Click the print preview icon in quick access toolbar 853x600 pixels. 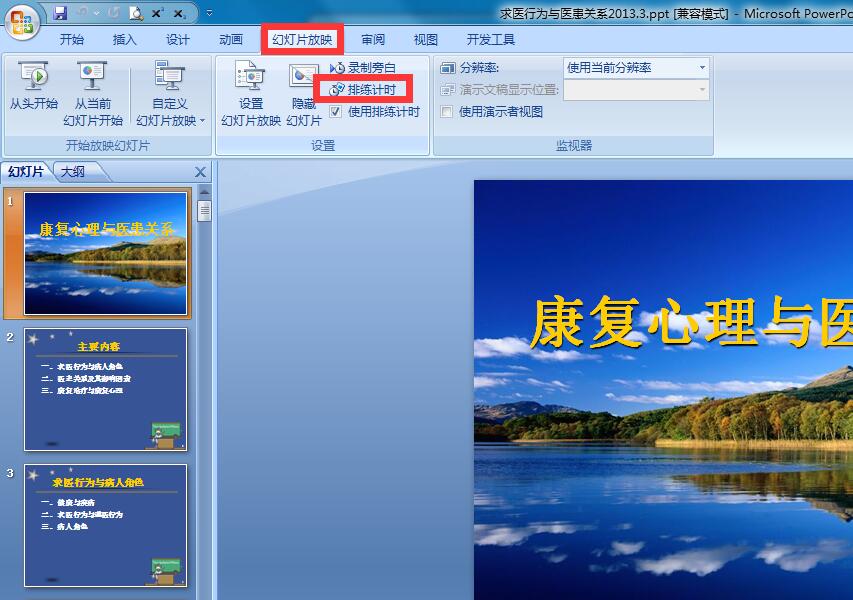(135, 13)
